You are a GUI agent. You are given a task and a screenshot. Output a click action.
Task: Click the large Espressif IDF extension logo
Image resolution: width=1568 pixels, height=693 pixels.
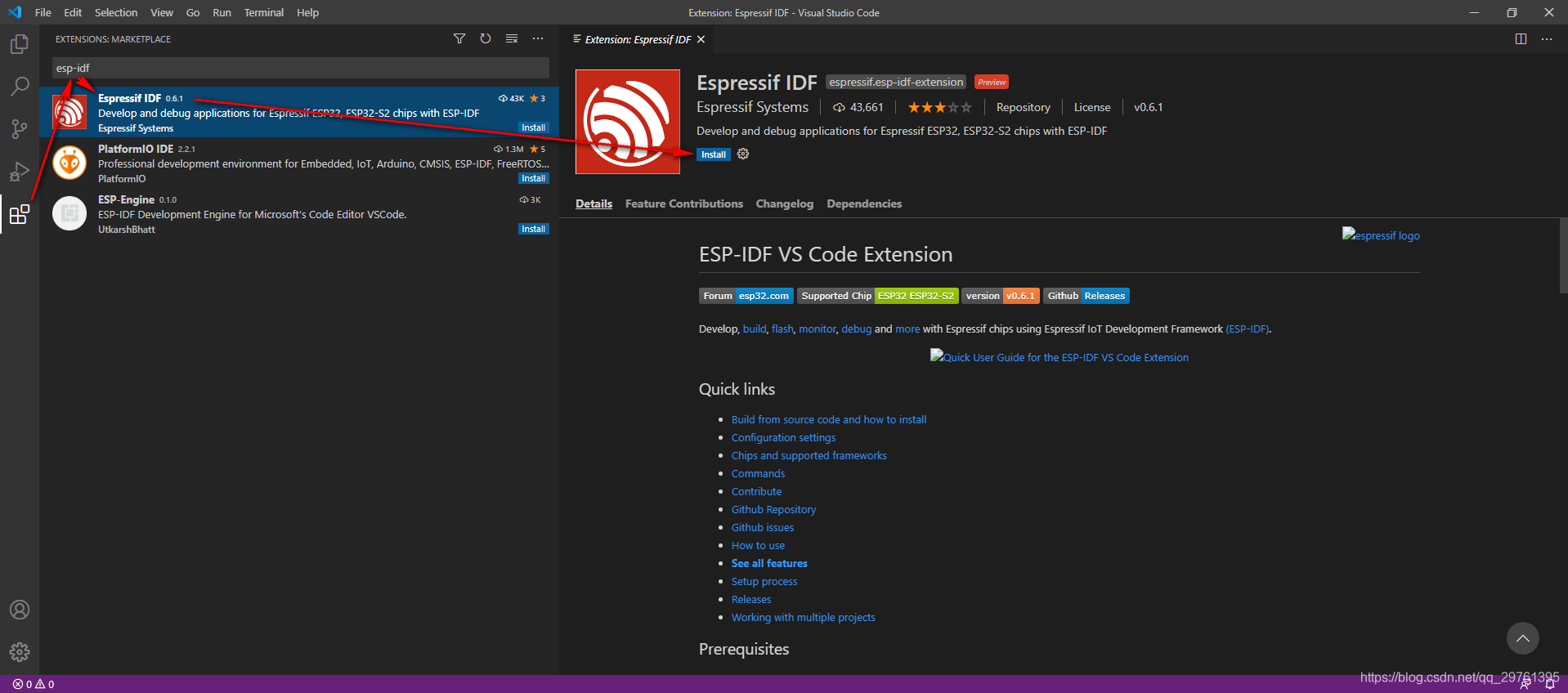[x=628, y=122]
